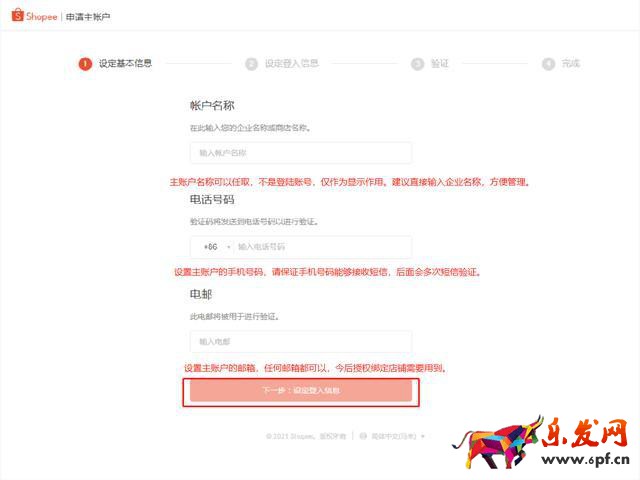
Task: Select the 设定基本信息 step label
Action: click(x=125, y=63)
